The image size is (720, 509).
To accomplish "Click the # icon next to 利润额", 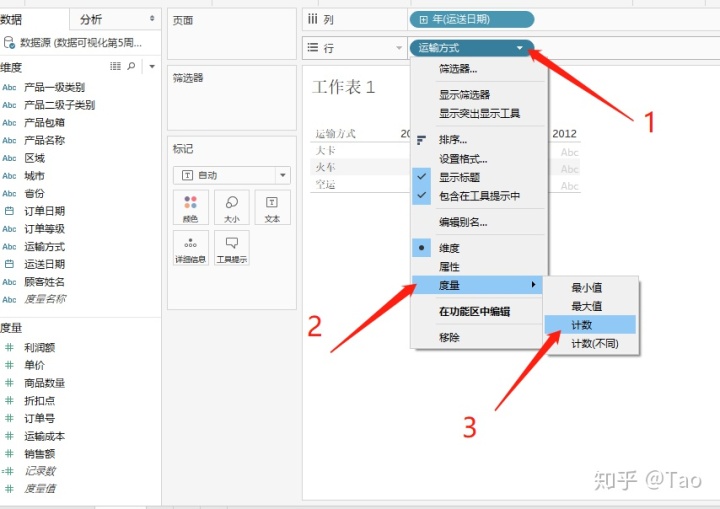I will coord(9,347).
